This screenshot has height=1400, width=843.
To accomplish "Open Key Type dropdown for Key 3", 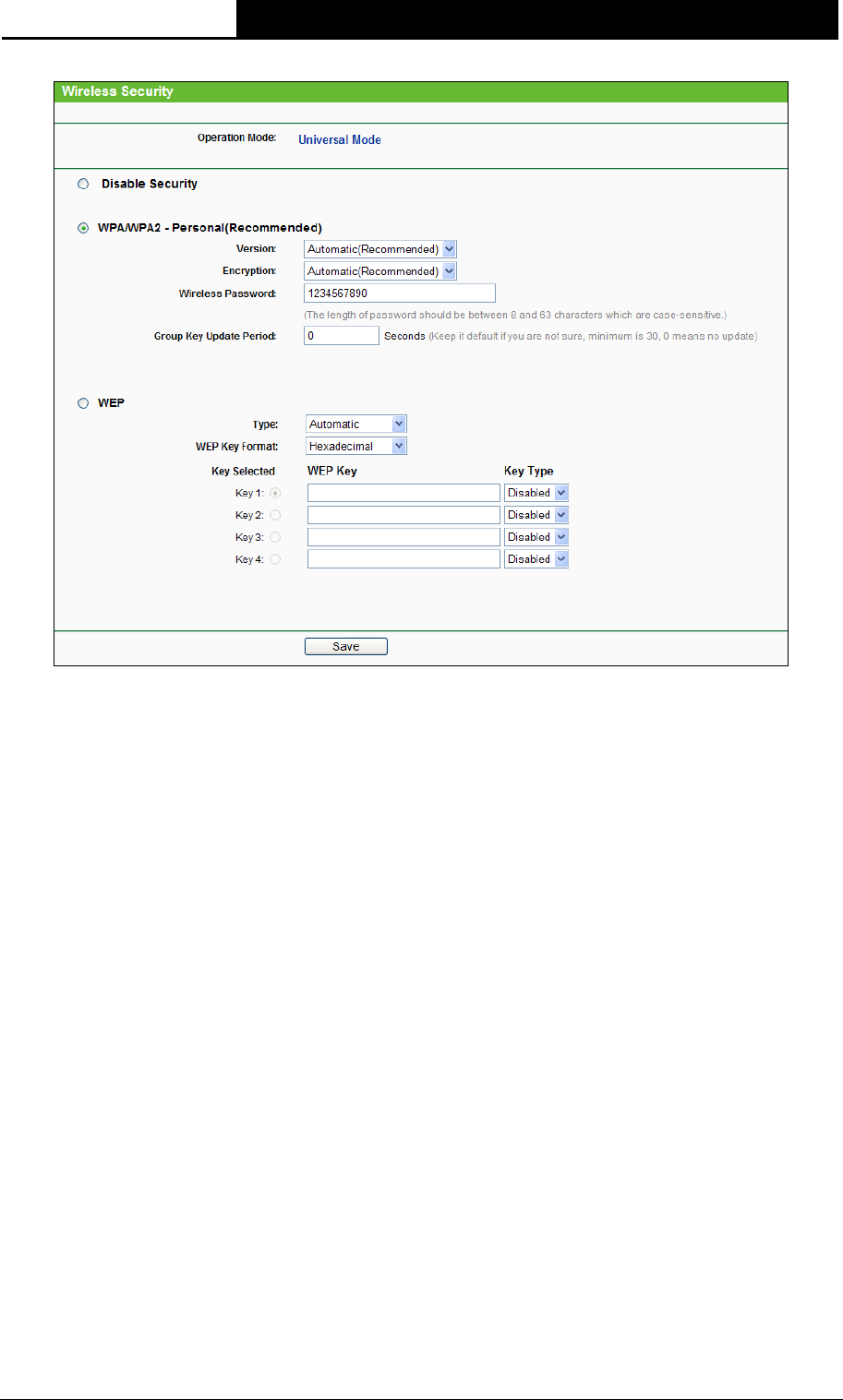I will (x=536, y=537).
